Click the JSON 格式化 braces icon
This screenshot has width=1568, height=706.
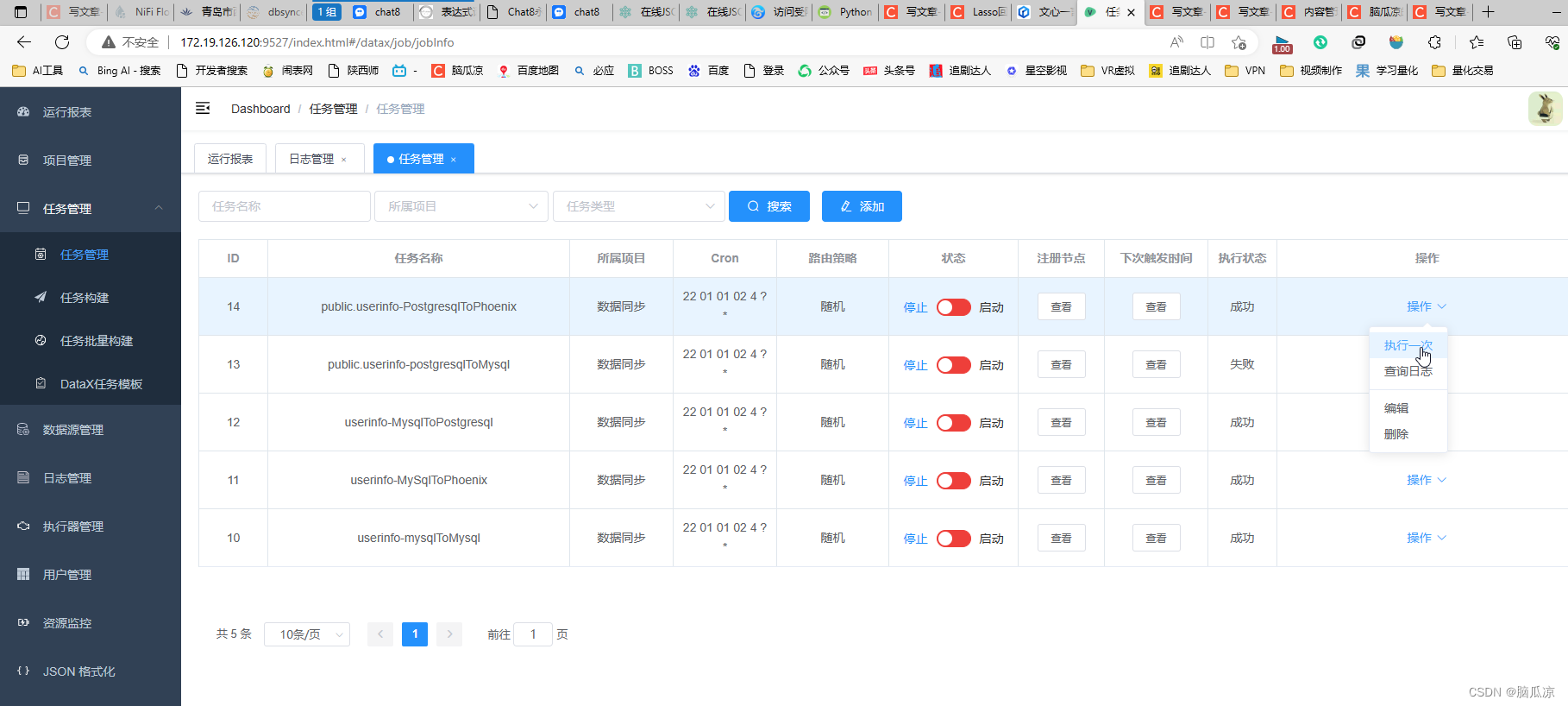coord(23,671)
